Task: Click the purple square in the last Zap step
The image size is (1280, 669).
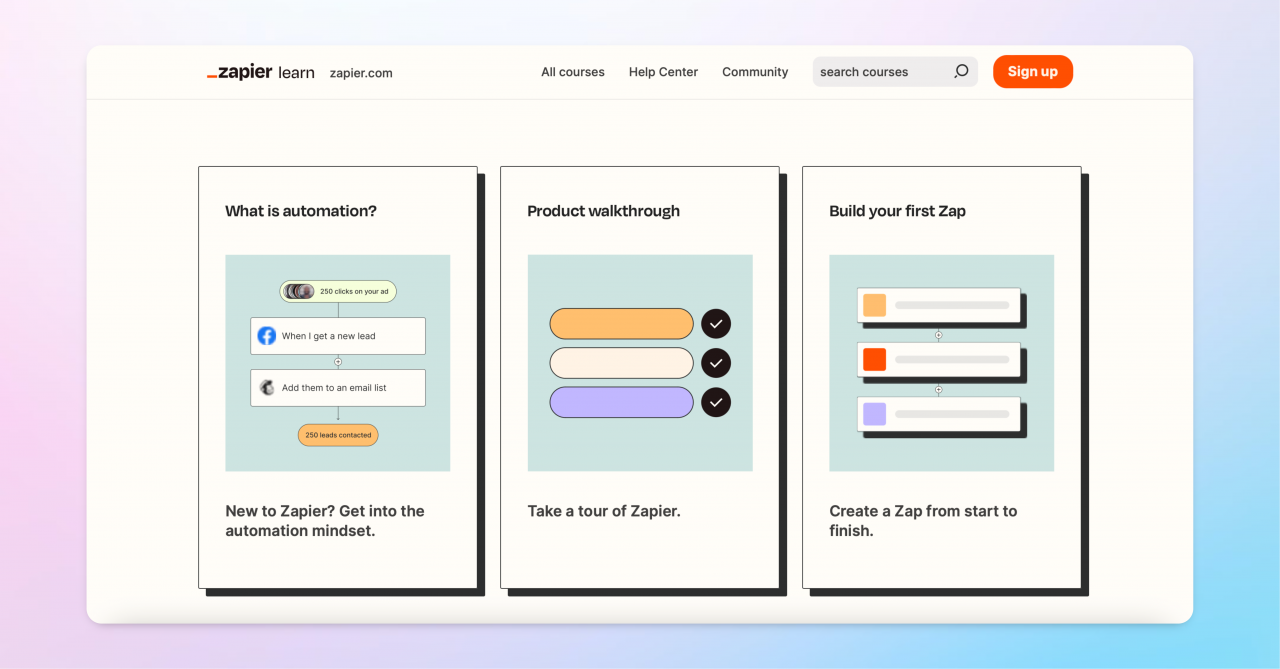Action: [874, 413]
